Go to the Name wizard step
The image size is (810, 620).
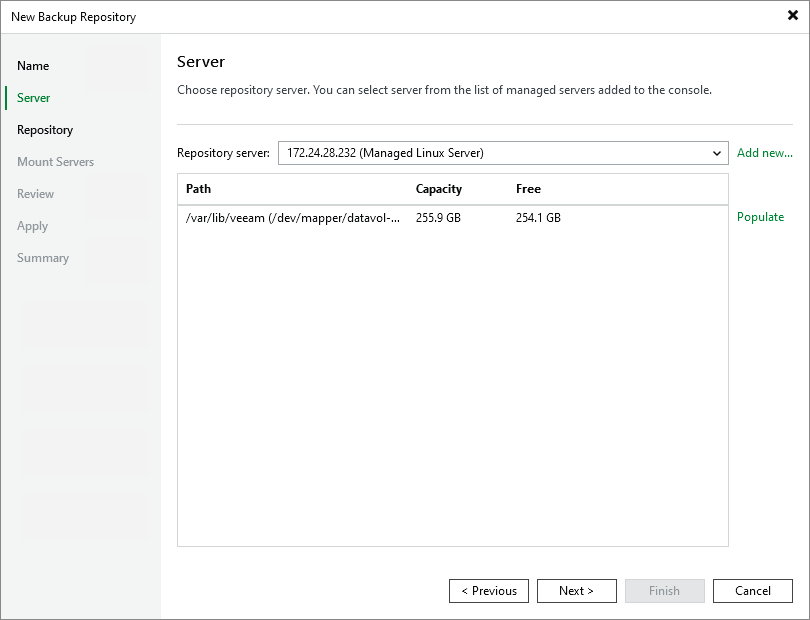pyautogui.click(x=33, y=66)
